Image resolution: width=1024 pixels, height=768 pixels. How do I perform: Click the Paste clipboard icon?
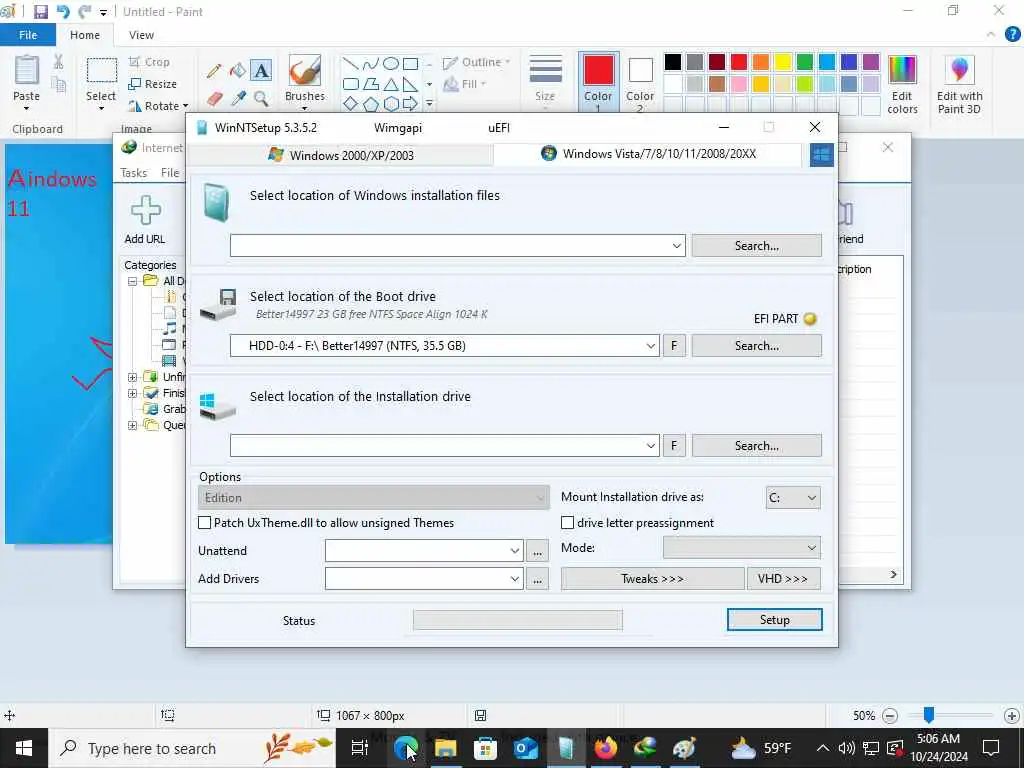pos(27,71)
